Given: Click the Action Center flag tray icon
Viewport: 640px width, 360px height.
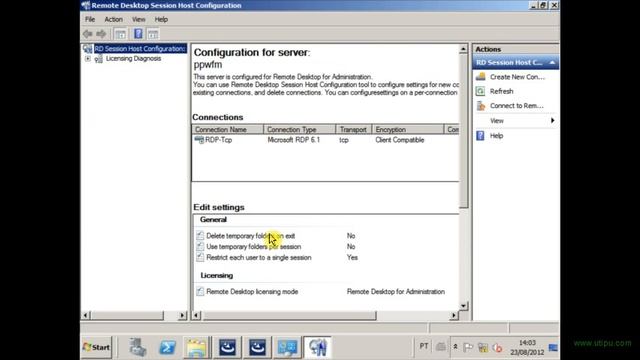Looking at the screenshot, I should tap(468, 347).
